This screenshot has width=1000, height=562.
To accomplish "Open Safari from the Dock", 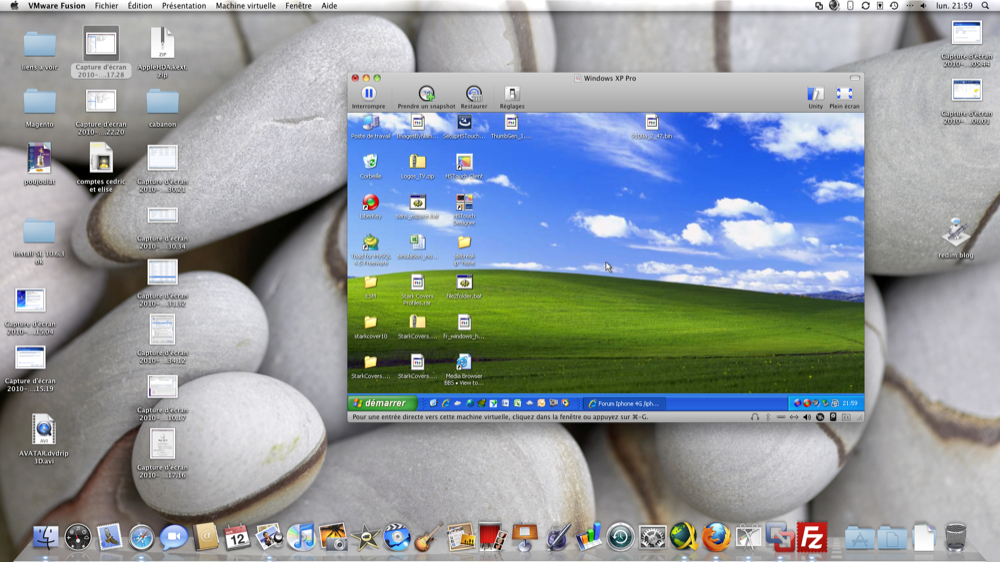I will coord(142,537).
